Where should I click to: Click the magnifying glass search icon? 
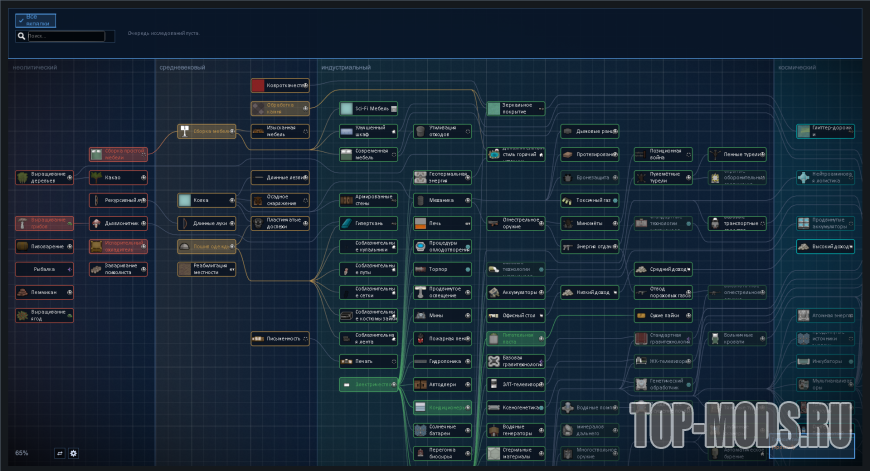coord(21,36)
